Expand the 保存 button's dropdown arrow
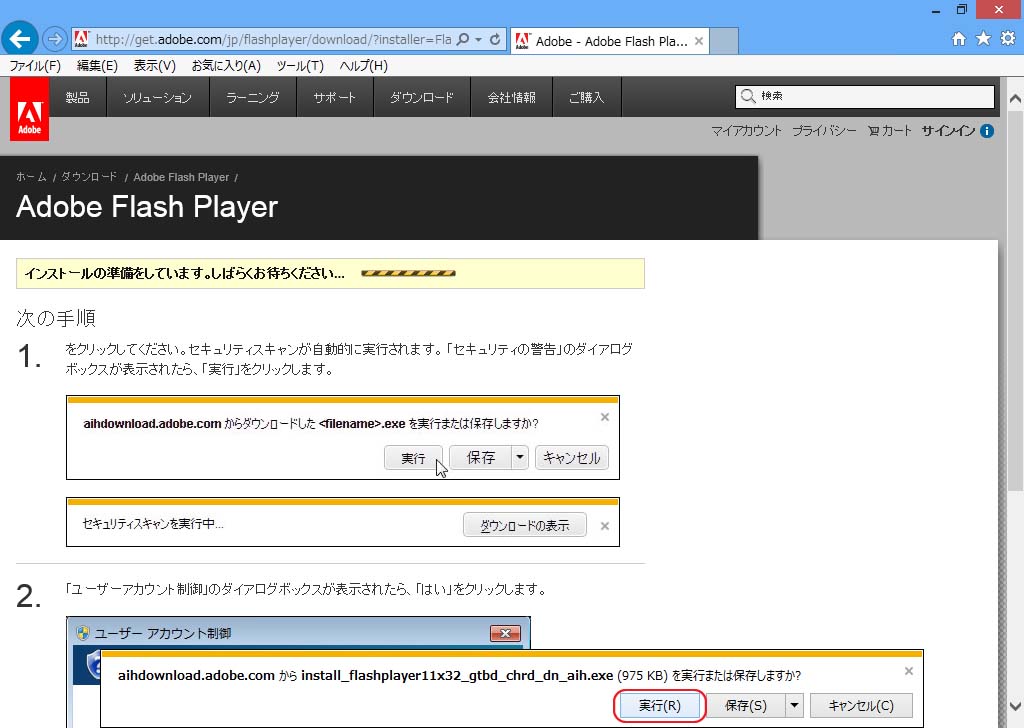 click(x=521, y=457)
